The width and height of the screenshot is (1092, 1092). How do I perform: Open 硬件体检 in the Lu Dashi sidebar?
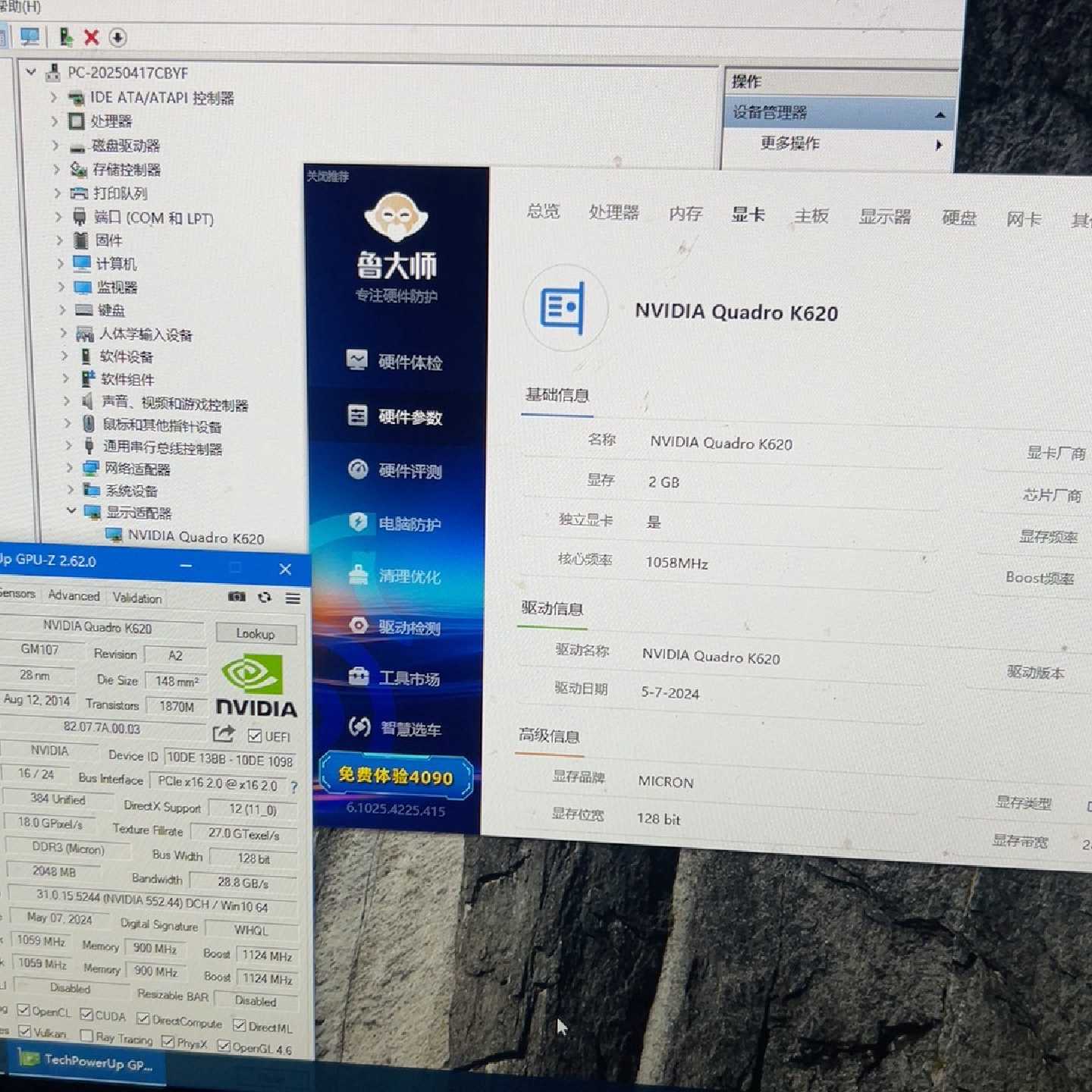(x=396, y=362)
